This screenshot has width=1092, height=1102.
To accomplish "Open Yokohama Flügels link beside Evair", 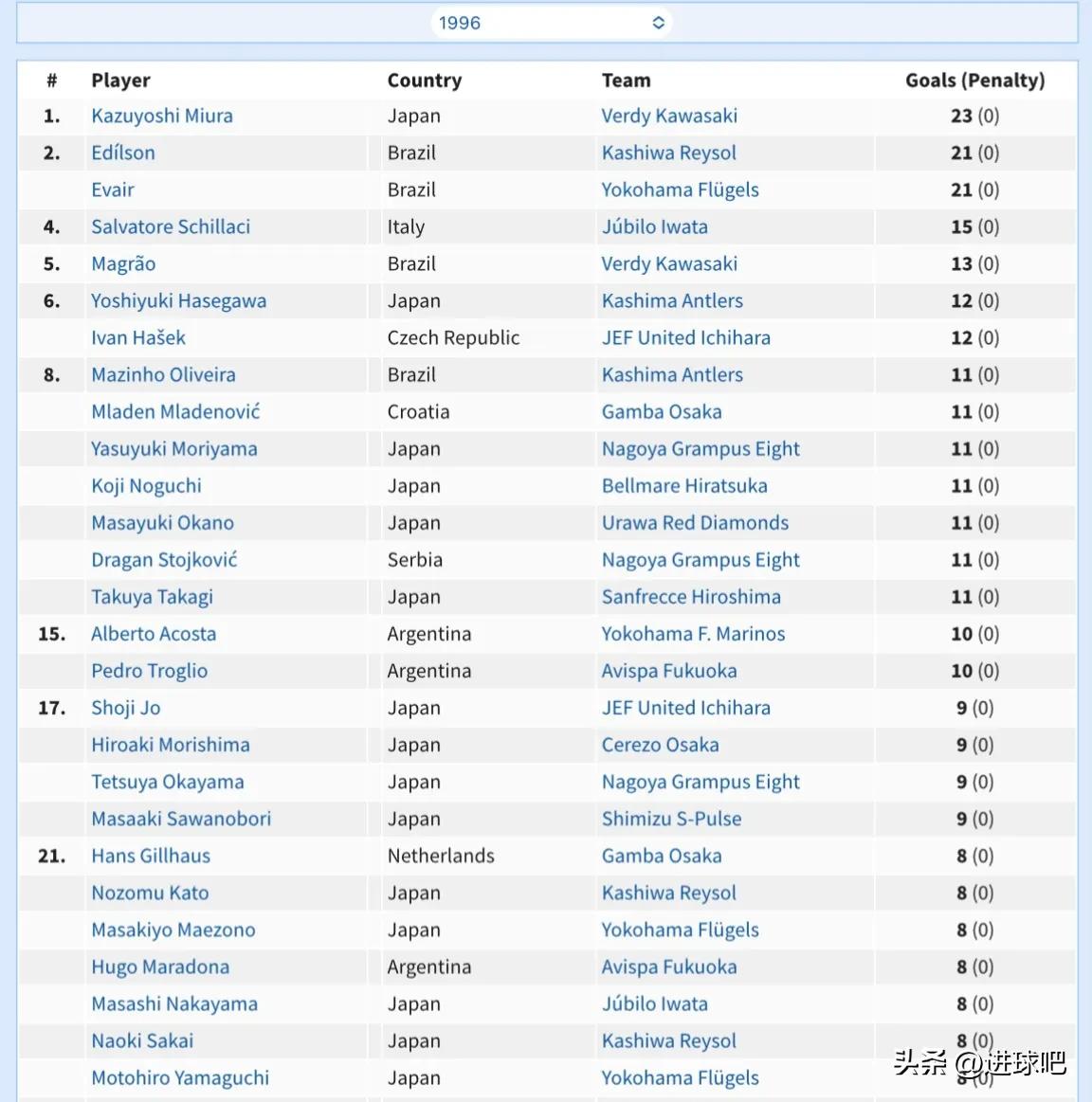I will coord(680,190).
